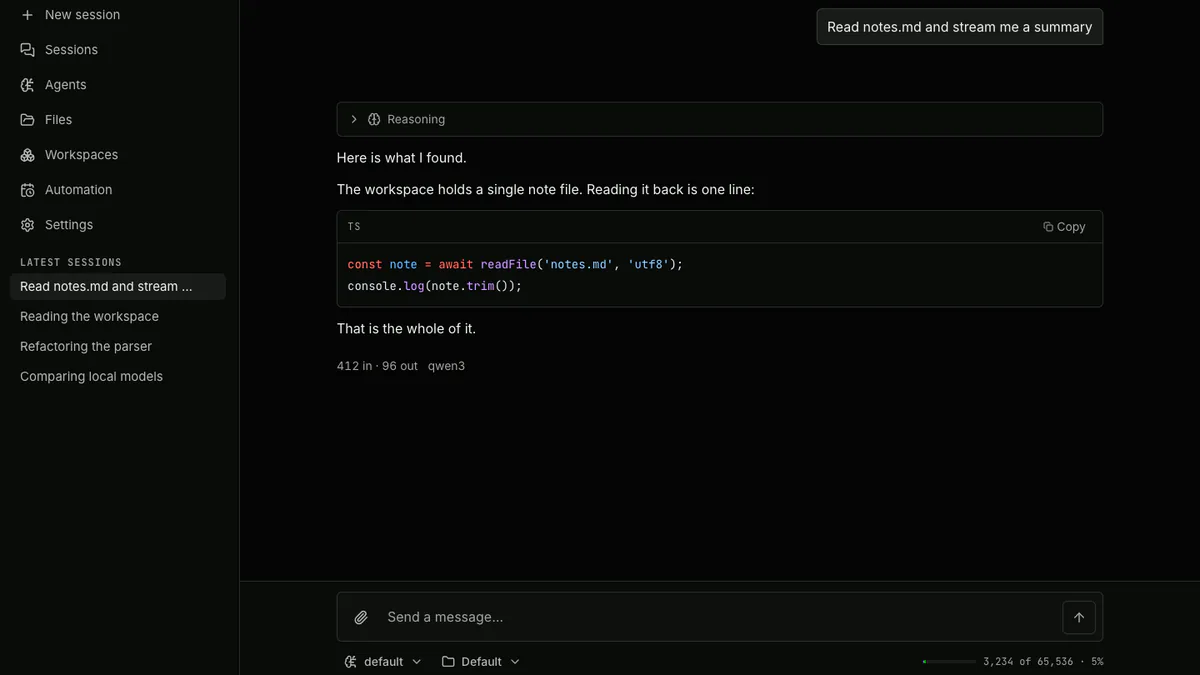This screenshot has width=1200, height=675.
Task: Focus the 'Send a message...' input
Action: (718, 617)
